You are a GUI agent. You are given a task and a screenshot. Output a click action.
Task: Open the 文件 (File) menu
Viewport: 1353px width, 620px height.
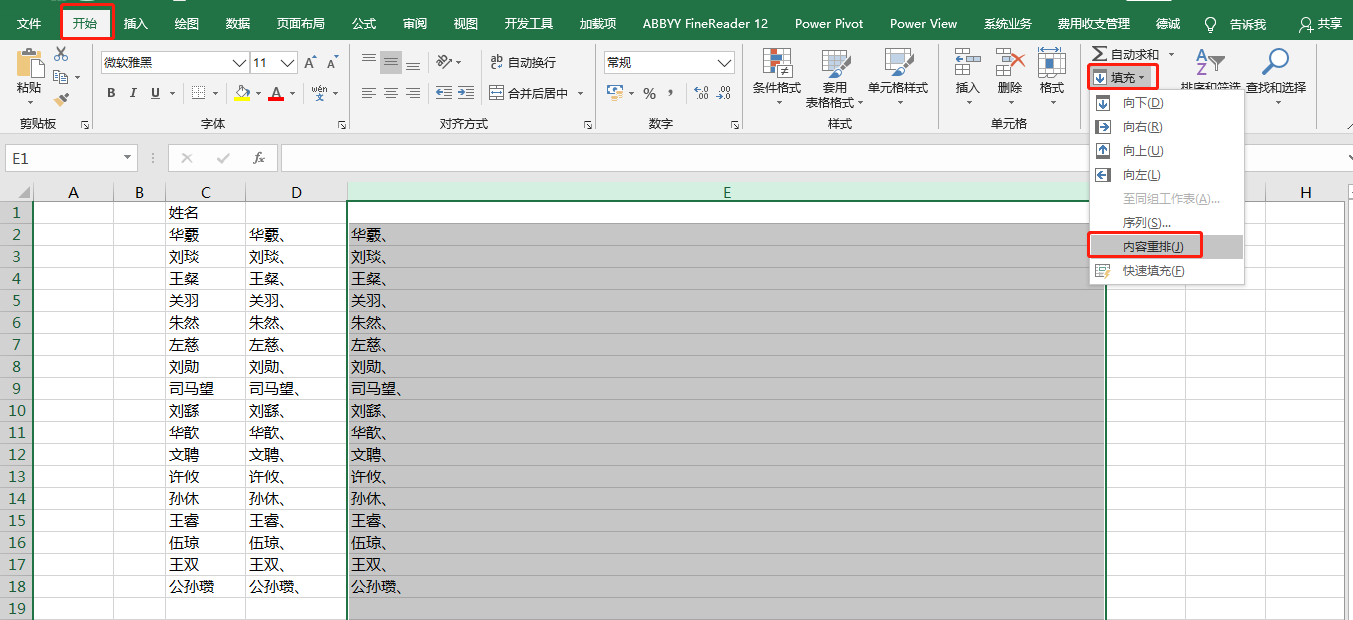tap(30, 23)
